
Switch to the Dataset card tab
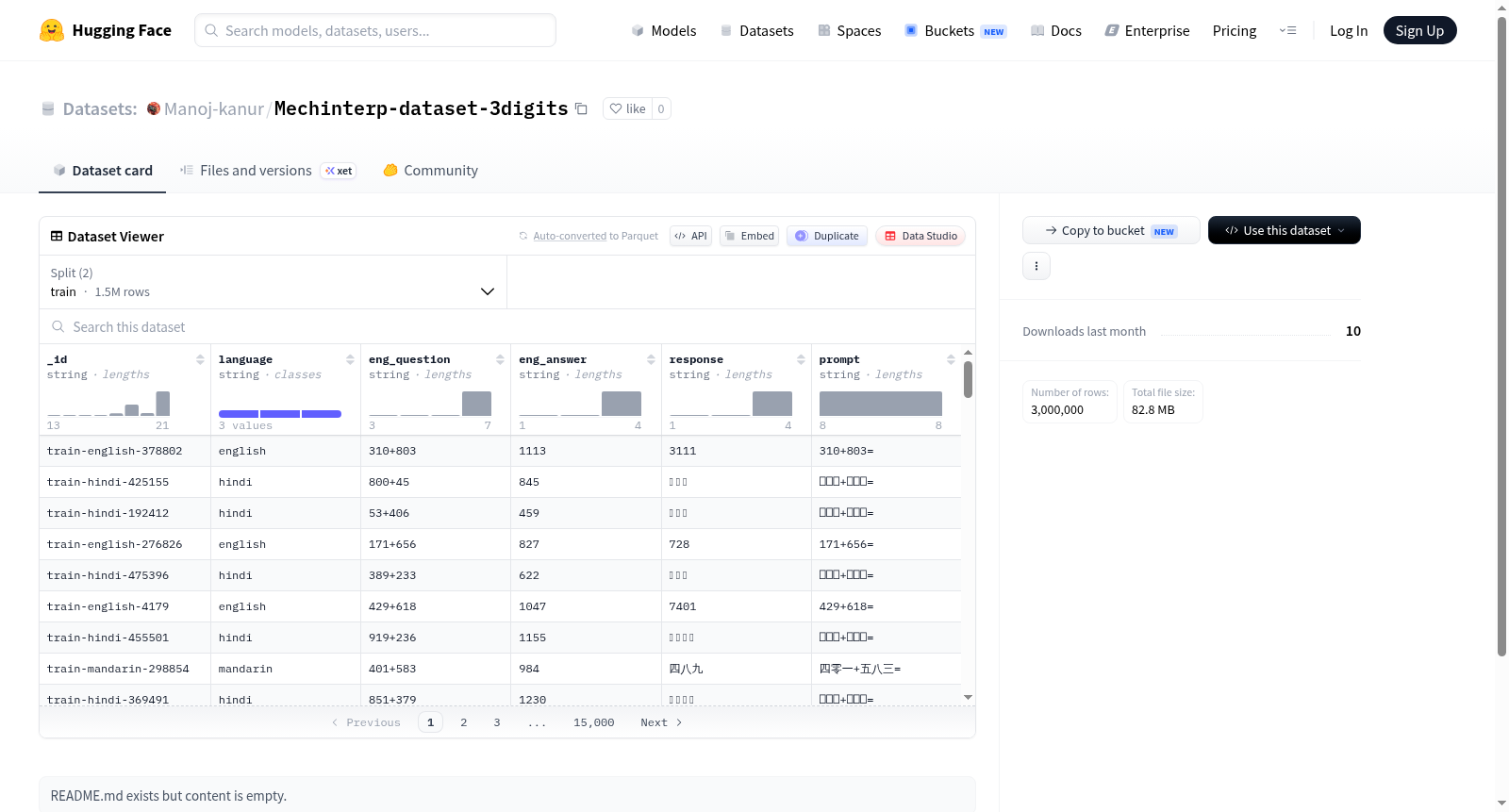click(102, 171)
